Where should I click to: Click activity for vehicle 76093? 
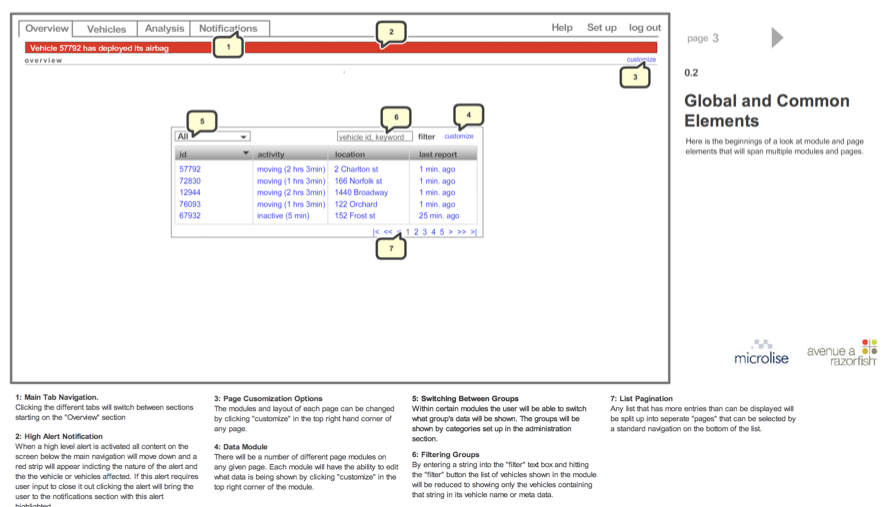coord(291,204)
